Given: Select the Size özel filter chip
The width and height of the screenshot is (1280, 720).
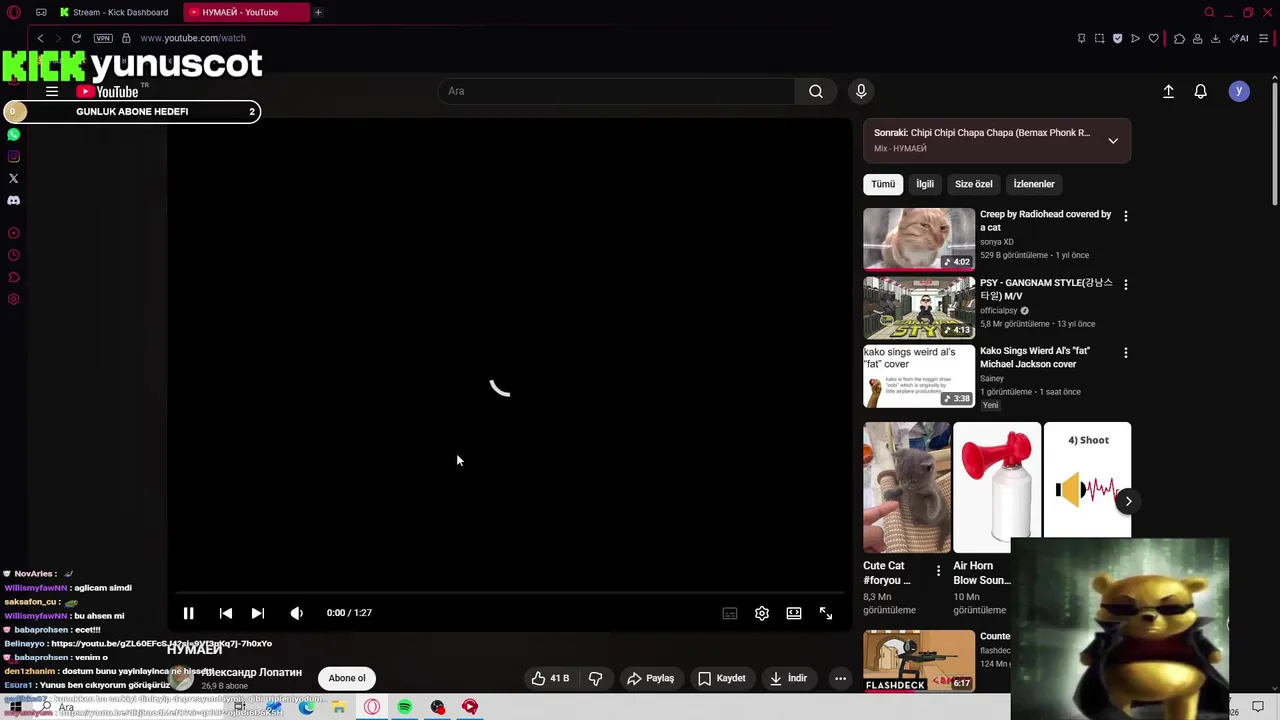Looking at the screenshot, I should (x=974, y=184).
